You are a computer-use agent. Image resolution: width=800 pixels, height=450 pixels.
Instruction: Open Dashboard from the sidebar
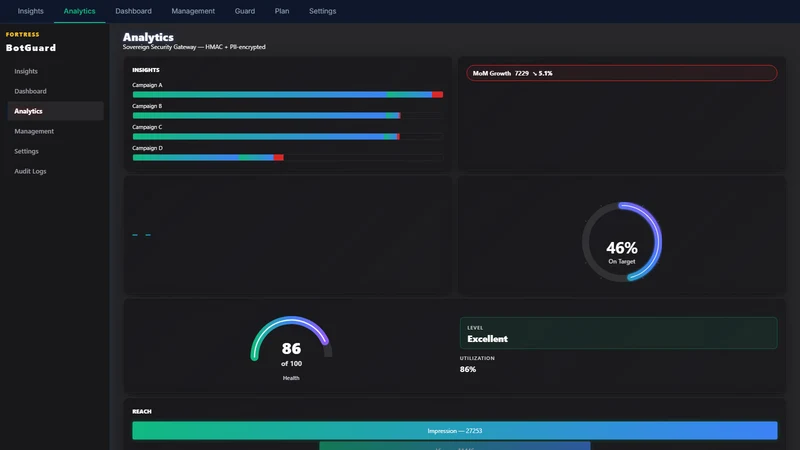[56, 91]
